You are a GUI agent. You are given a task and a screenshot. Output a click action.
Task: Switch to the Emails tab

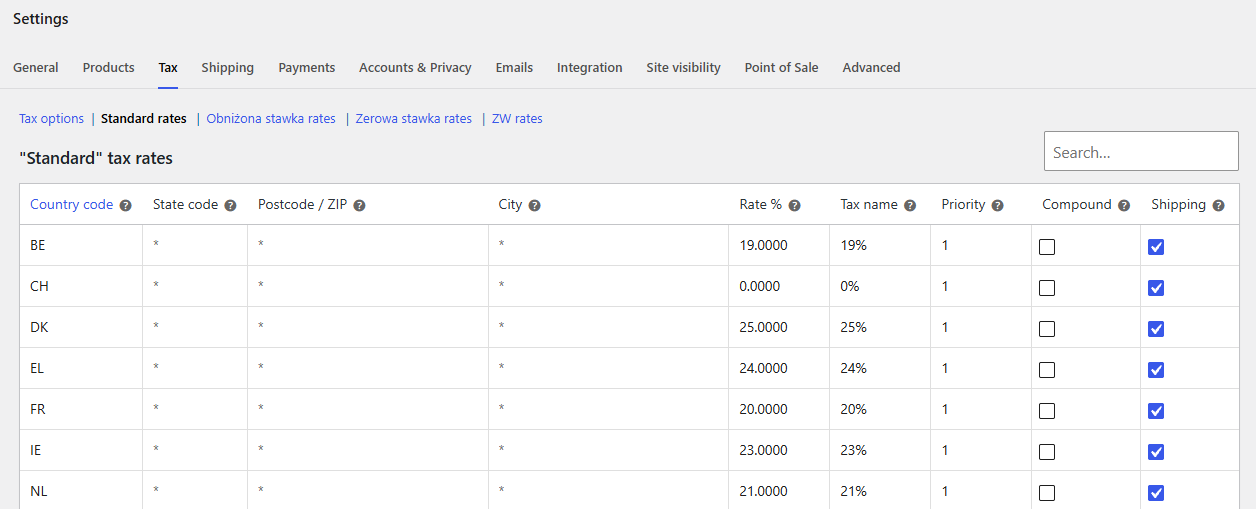[514, 68]
